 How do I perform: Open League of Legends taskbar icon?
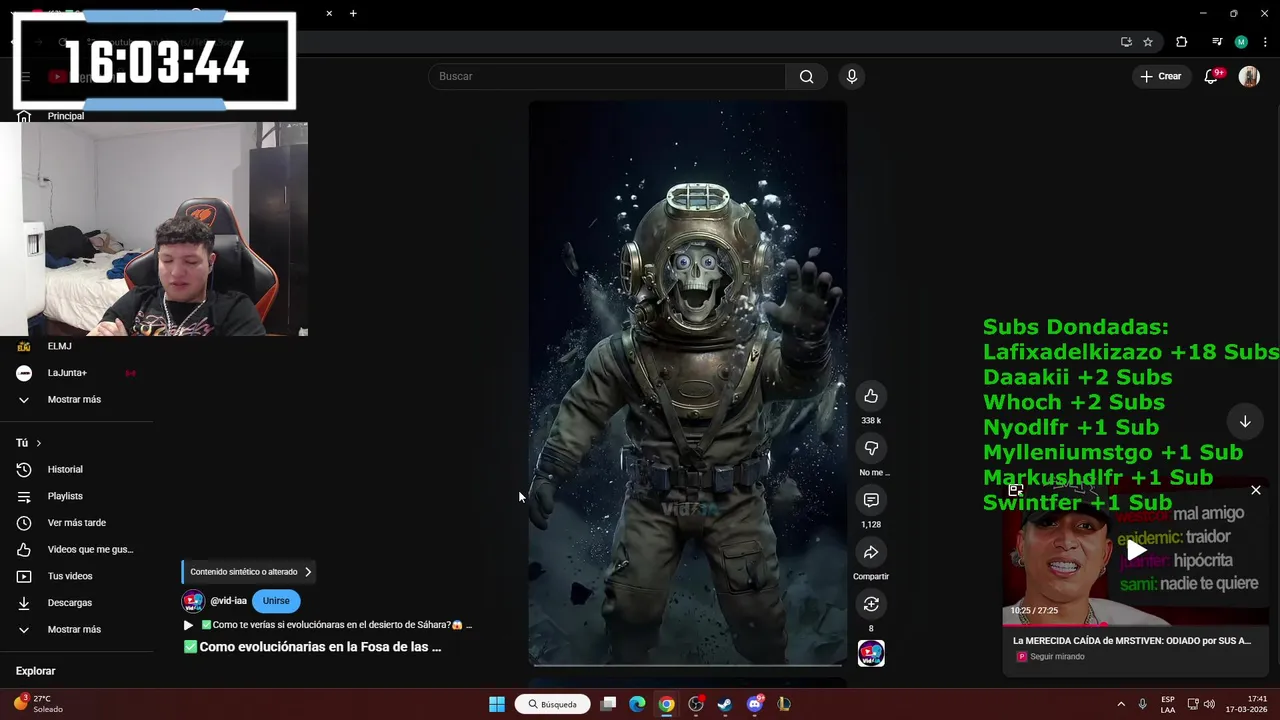[784, 704]
